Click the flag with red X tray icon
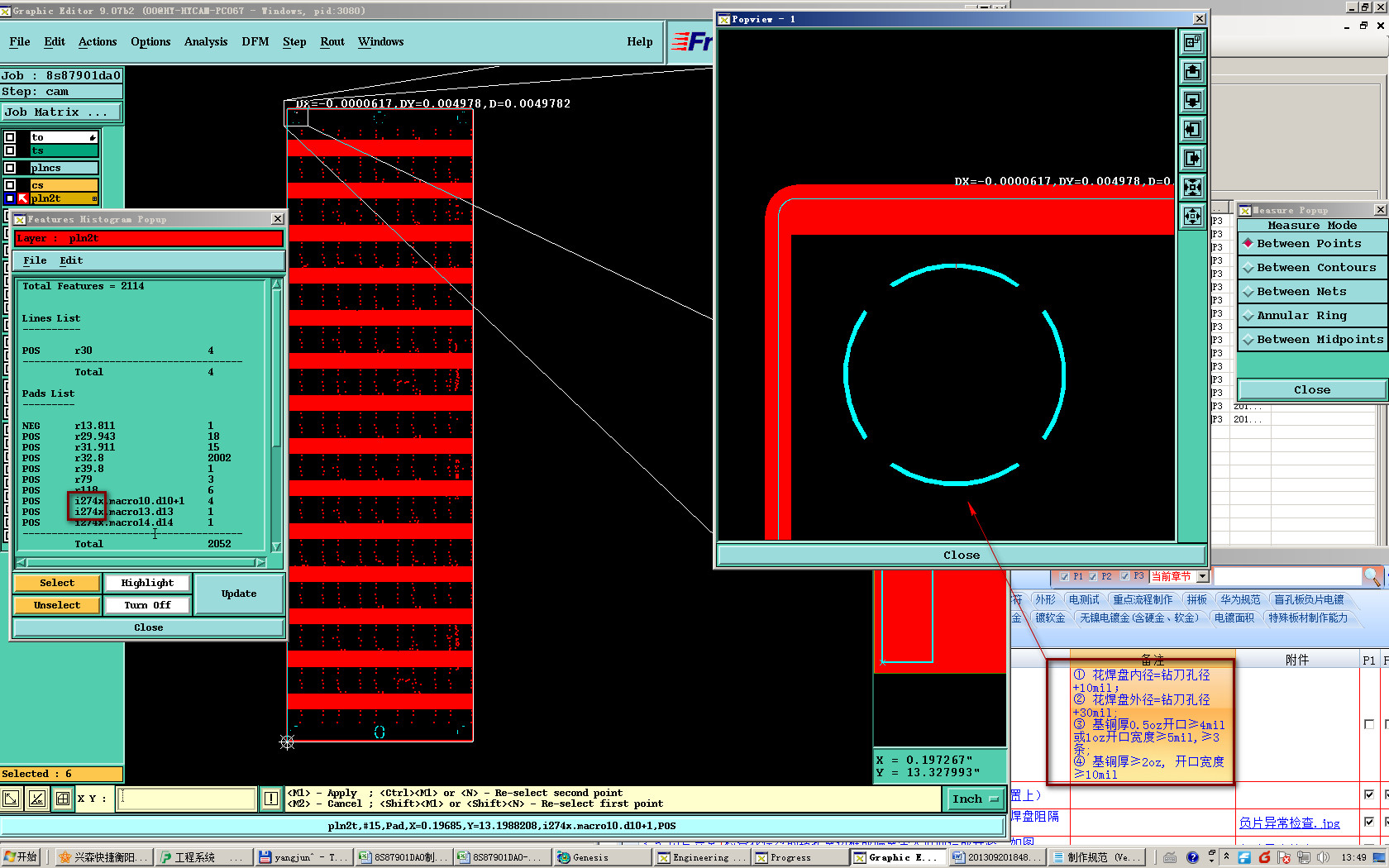This screenshot has height=868, width=1389. 1283,857
